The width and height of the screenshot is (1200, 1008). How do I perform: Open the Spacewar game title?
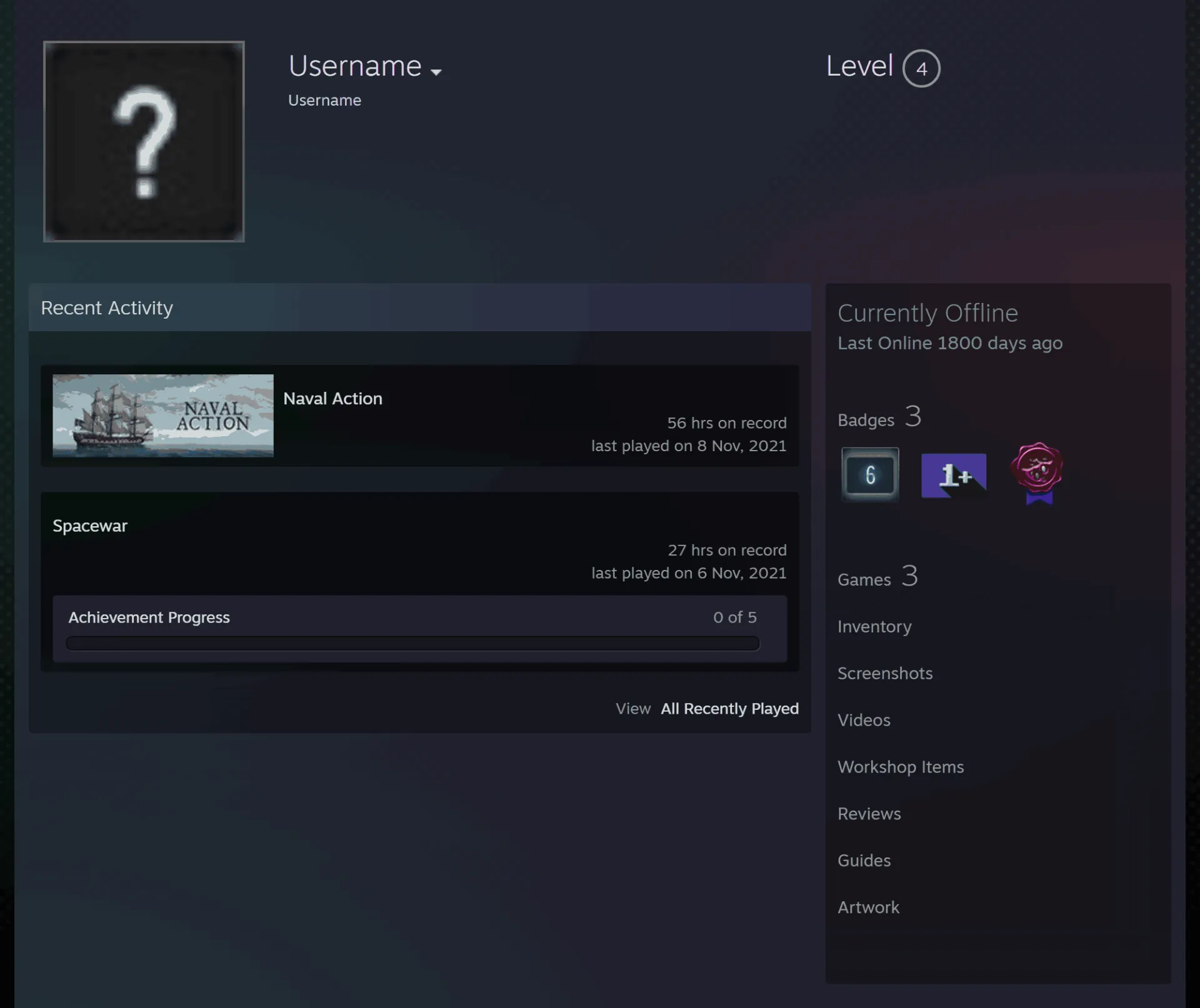pyautogui.click(x=90, y=526)
